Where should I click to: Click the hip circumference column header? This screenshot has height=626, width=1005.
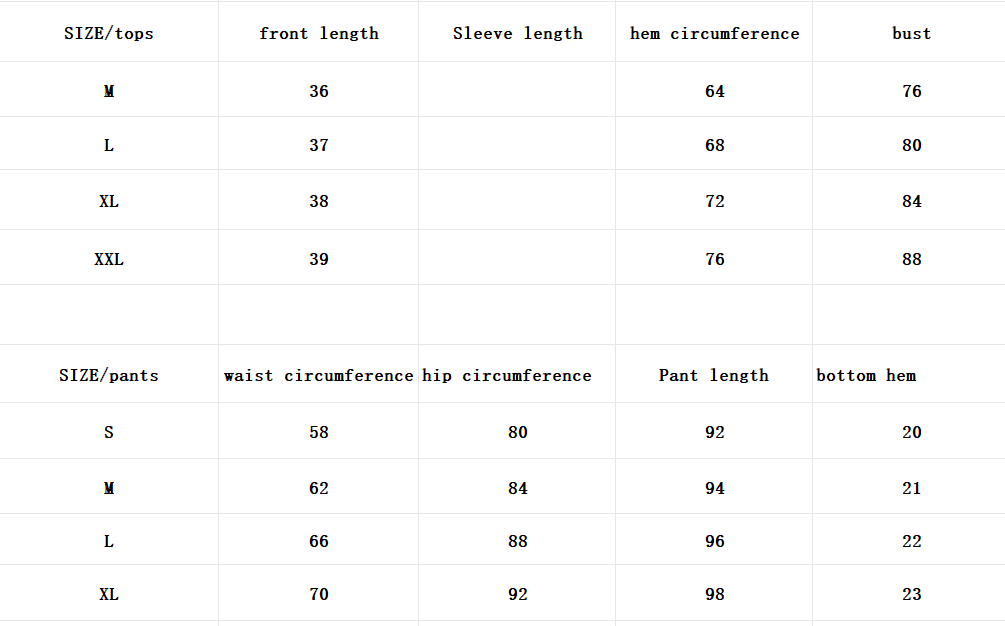[507, 376]
